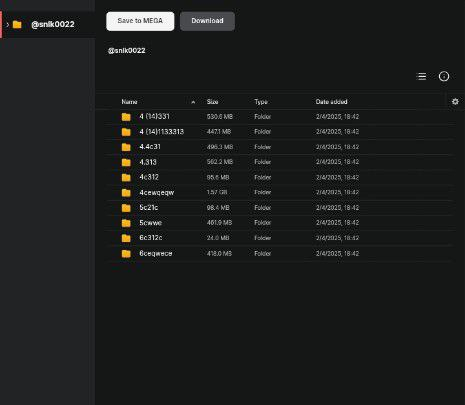The width and height of the screenshot is (465, 405).
Task: Select @snik0022 folder icon in sidebar
Action: 17,24
